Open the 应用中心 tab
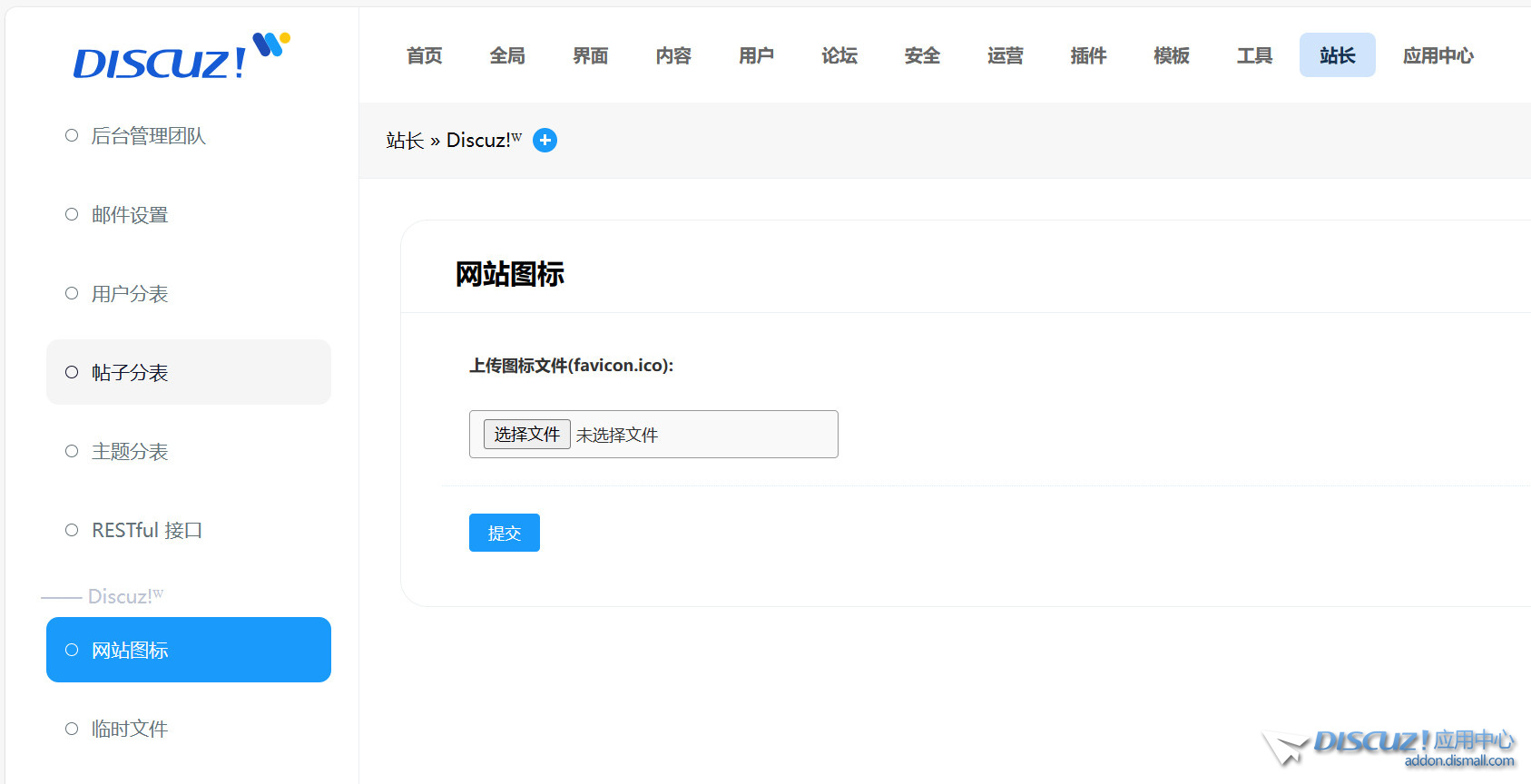 pos(1438,55)
